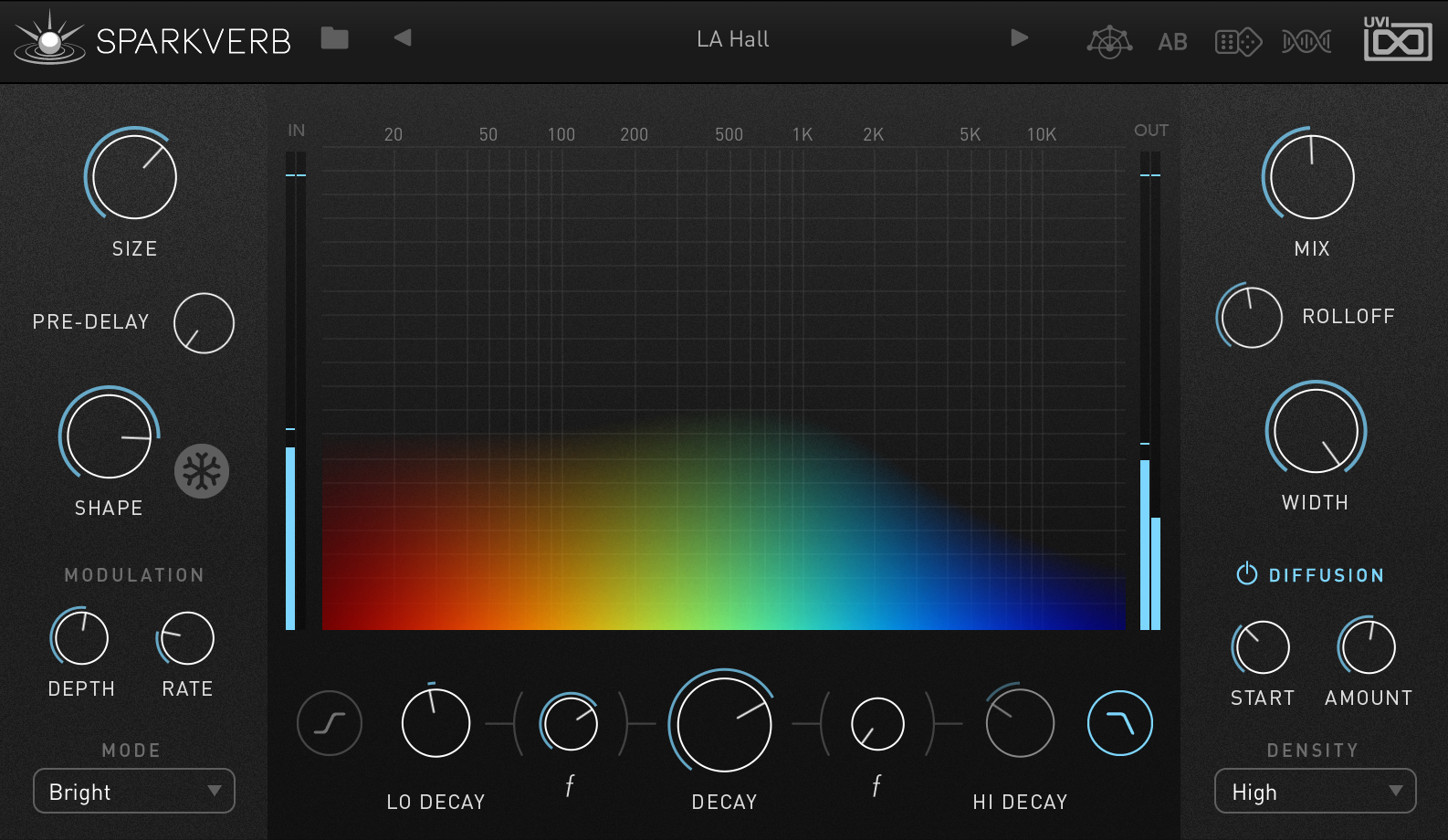Toggle the Diffusion power switch
The image size is (1448, 840).
coord(1246,574)
